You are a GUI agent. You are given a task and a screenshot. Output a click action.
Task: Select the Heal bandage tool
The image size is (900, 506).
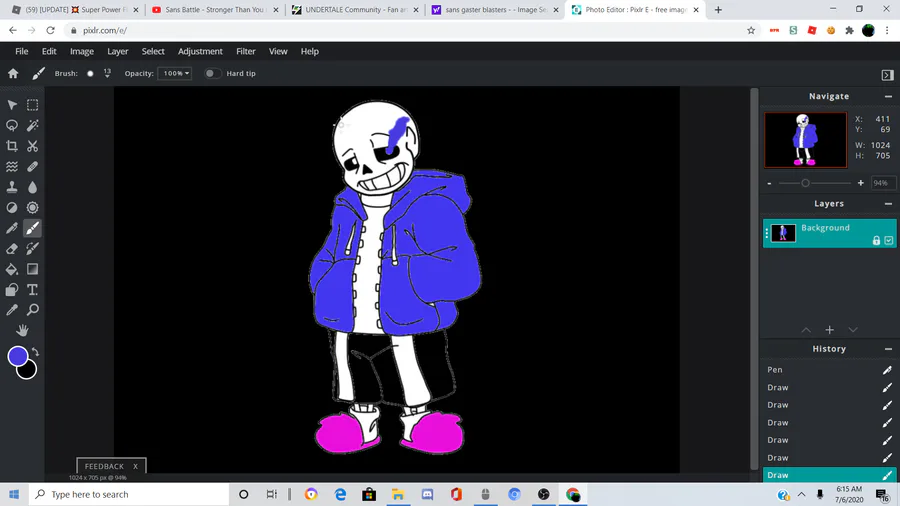(33, 166)
